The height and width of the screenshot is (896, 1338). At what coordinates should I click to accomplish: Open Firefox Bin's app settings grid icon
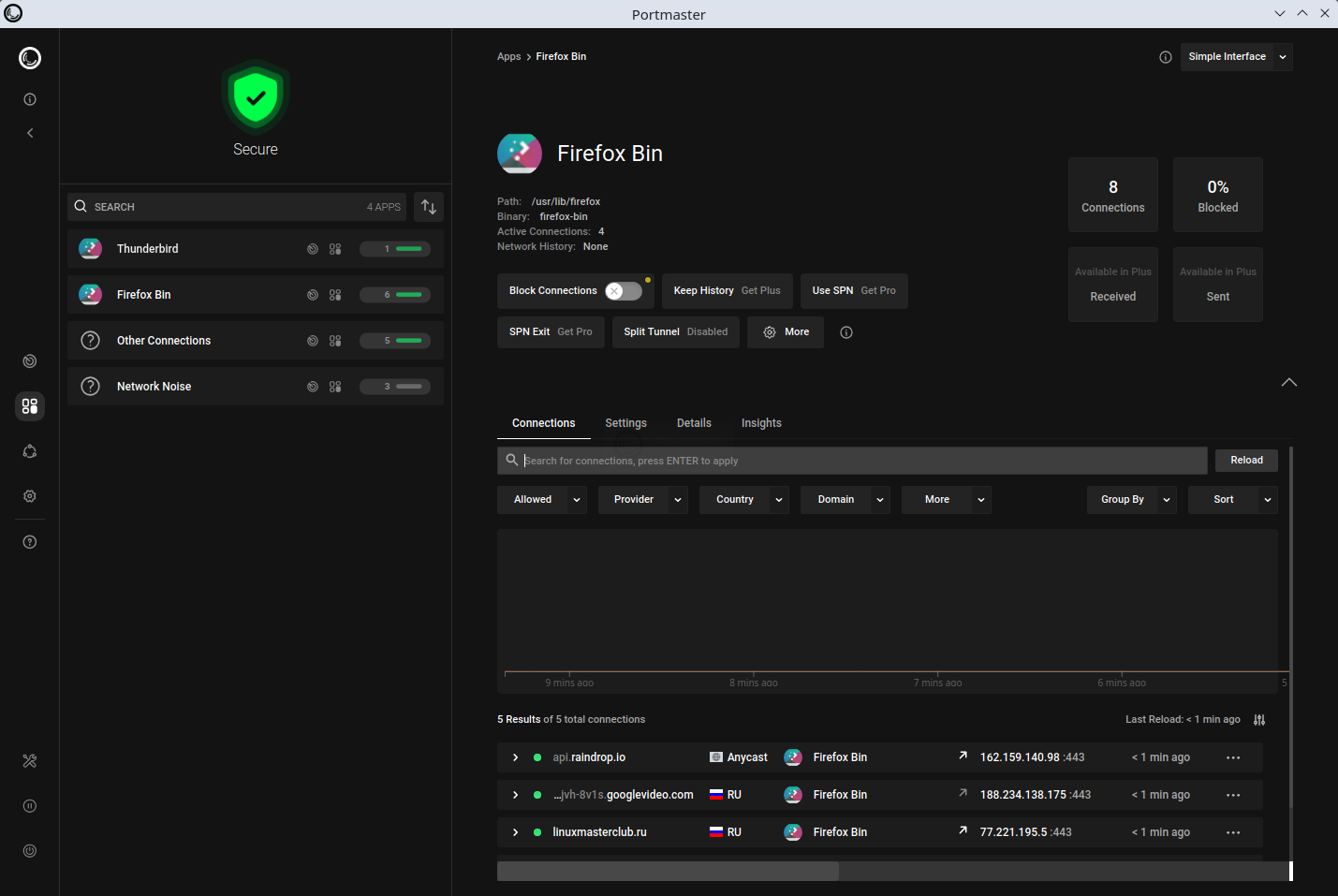pos(335,295)
